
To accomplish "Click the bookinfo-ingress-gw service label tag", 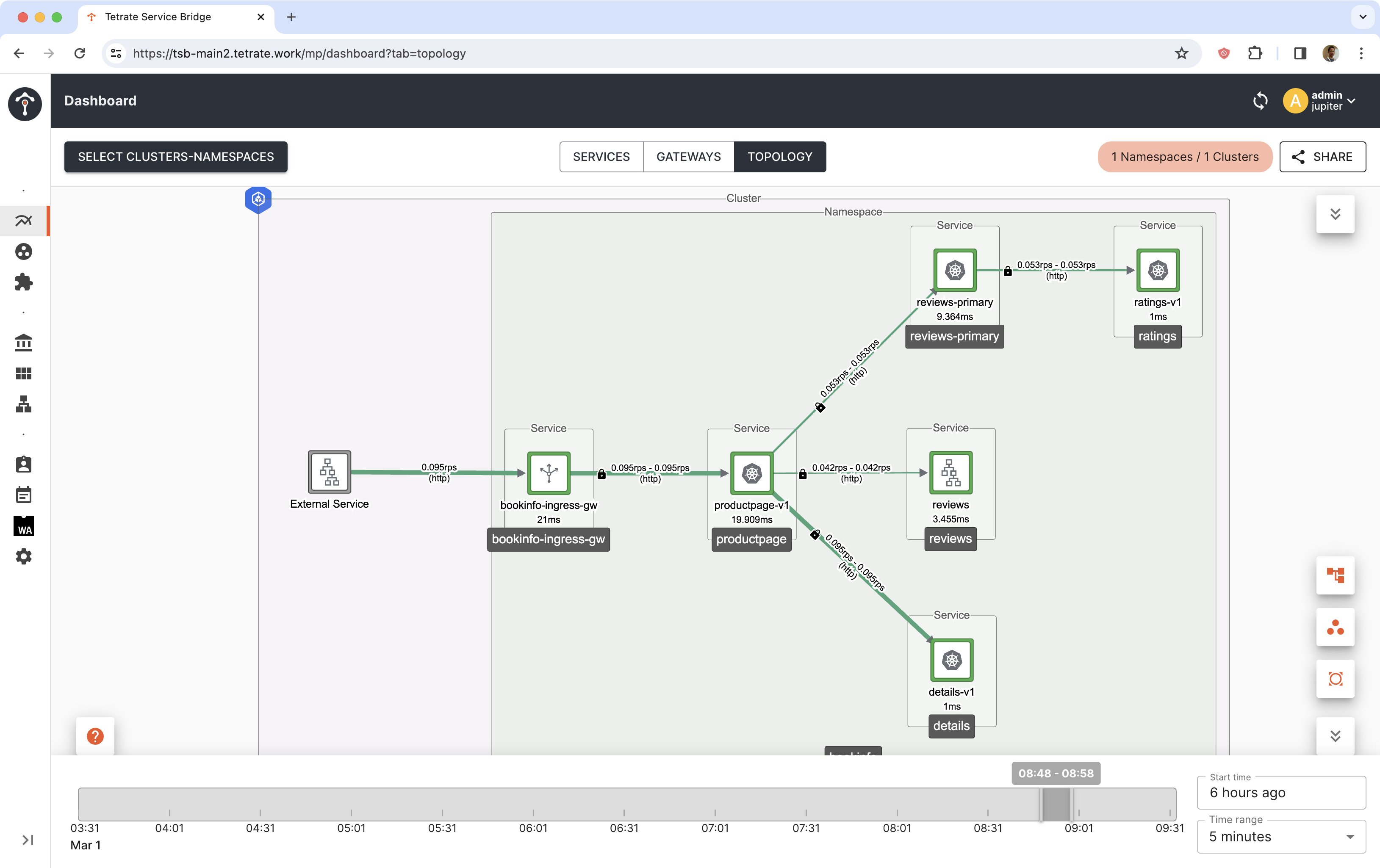I will pyautogui.click(x=549, y=539).
